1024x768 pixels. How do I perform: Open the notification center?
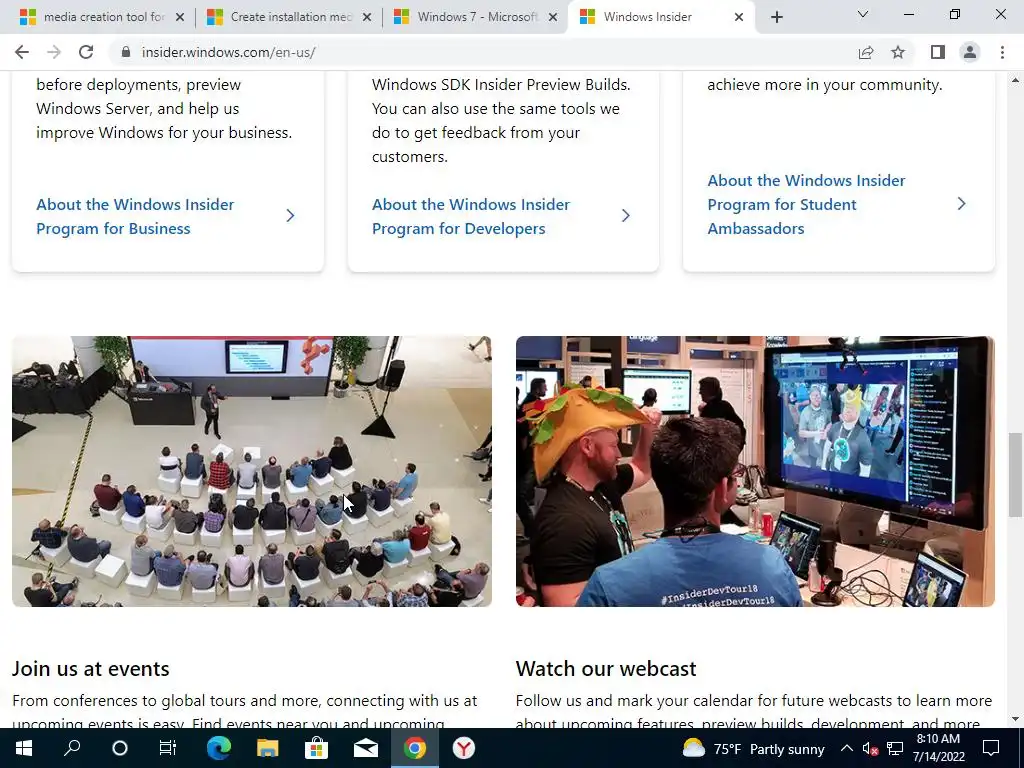pyautogui.click(x=991, y=748)
